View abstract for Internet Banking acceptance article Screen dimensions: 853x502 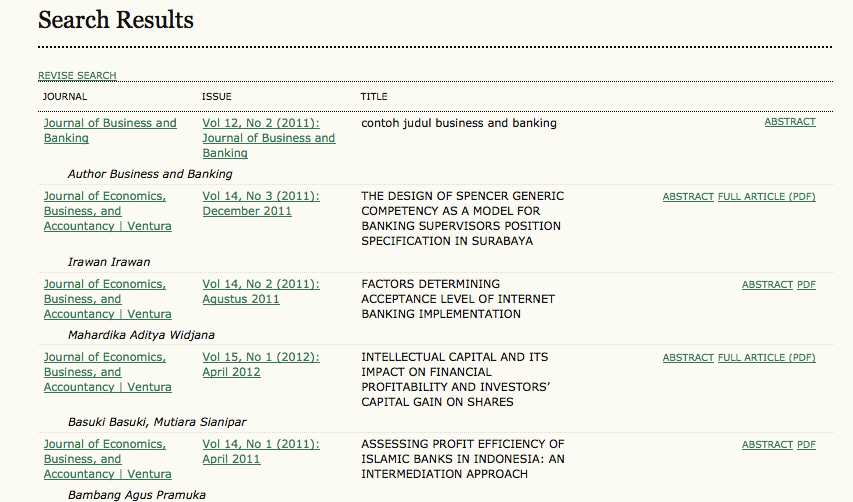click(767, 285)
